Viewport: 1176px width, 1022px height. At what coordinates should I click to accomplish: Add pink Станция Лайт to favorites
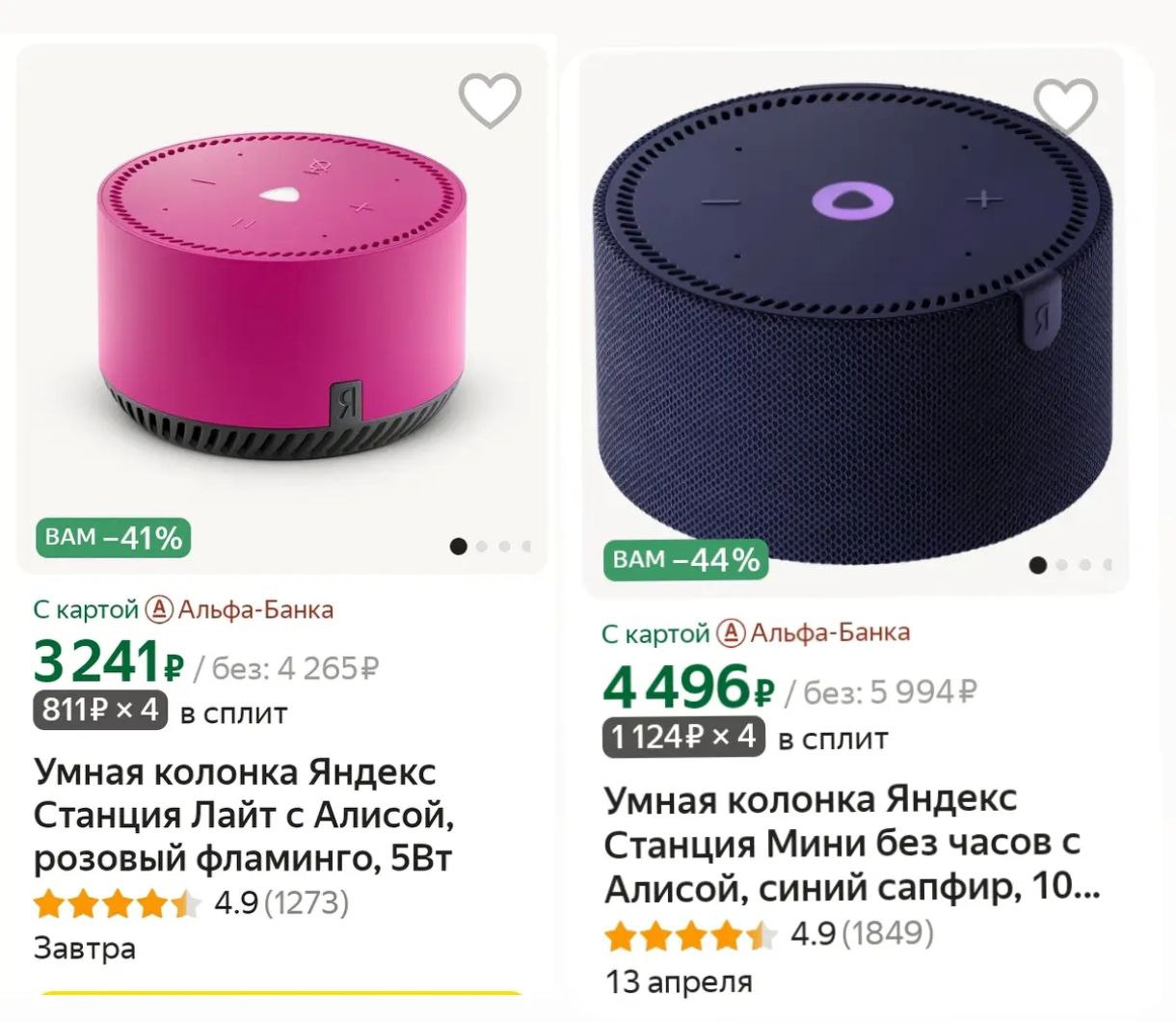[490, 98]
